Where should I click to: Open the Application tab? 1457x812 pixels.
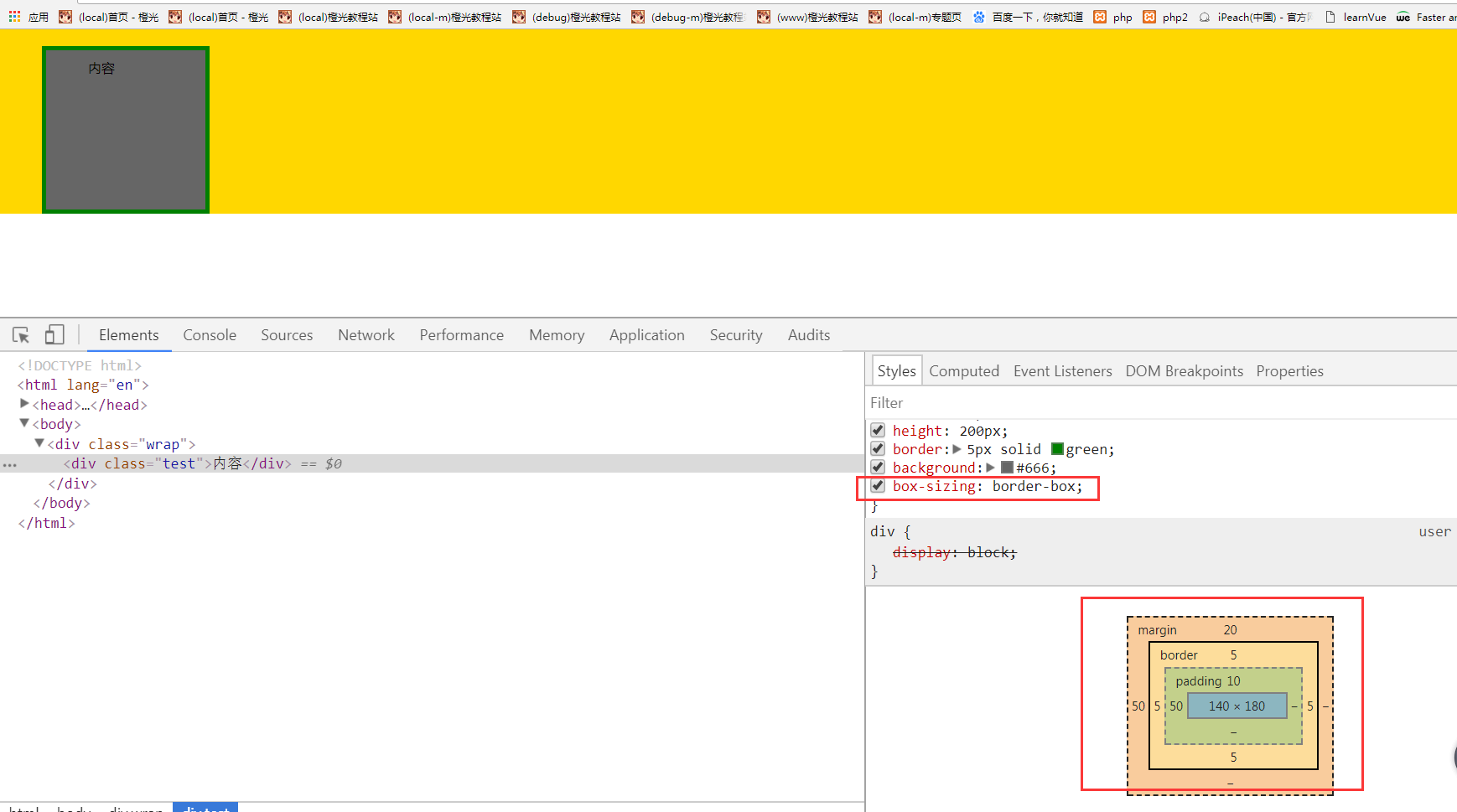point(647,335)
